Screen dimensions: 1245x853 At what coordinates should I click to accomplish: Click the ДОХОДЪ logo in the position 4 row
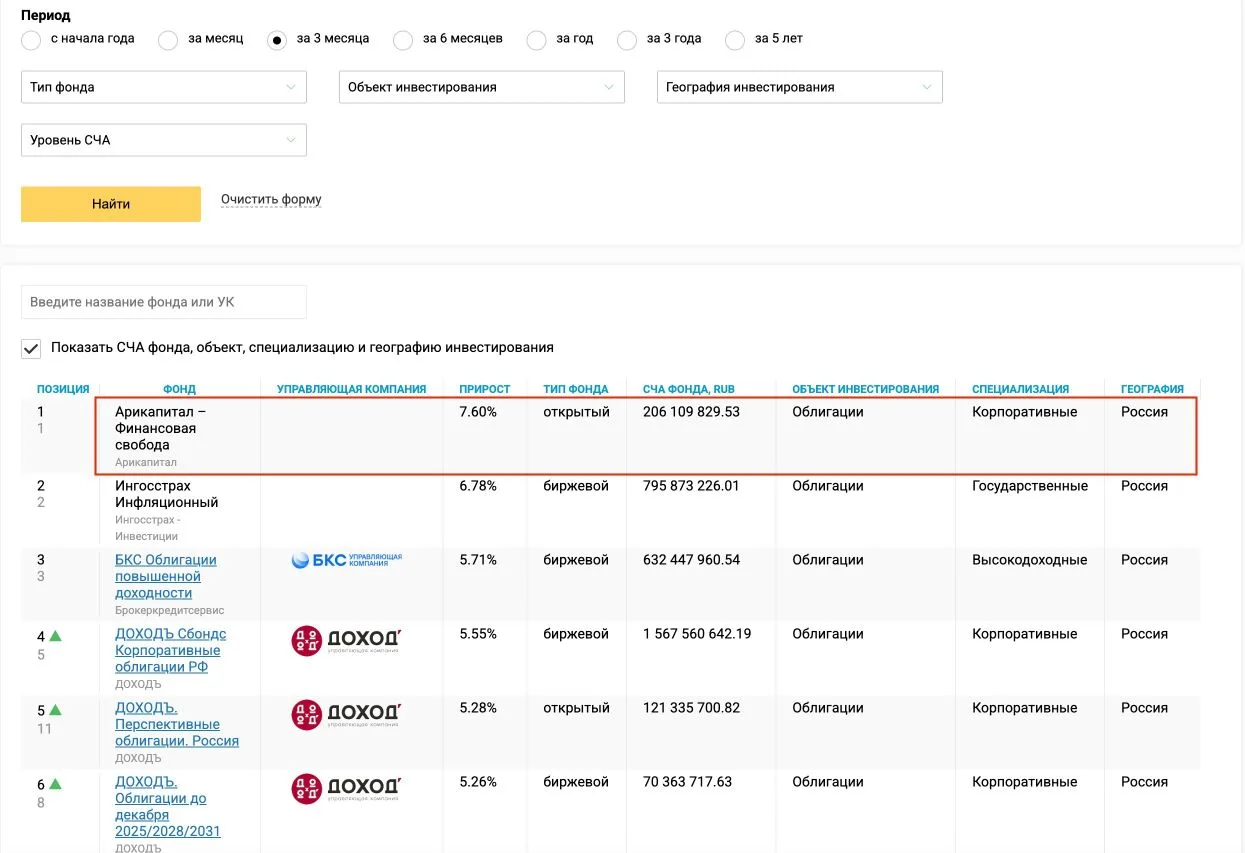pos(345,641)
